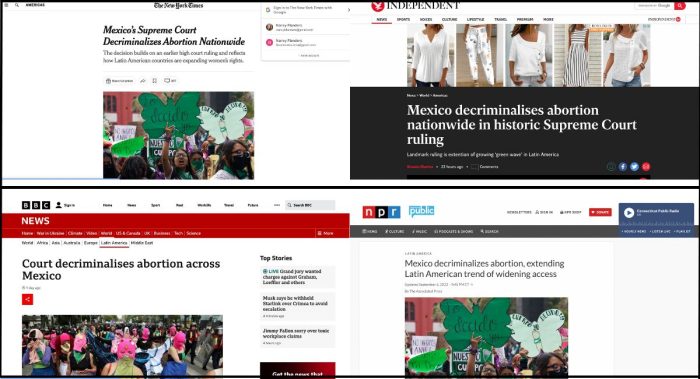
Task: Click War in Ukraine in BBC News red bar
Action: tap(50, 233)
